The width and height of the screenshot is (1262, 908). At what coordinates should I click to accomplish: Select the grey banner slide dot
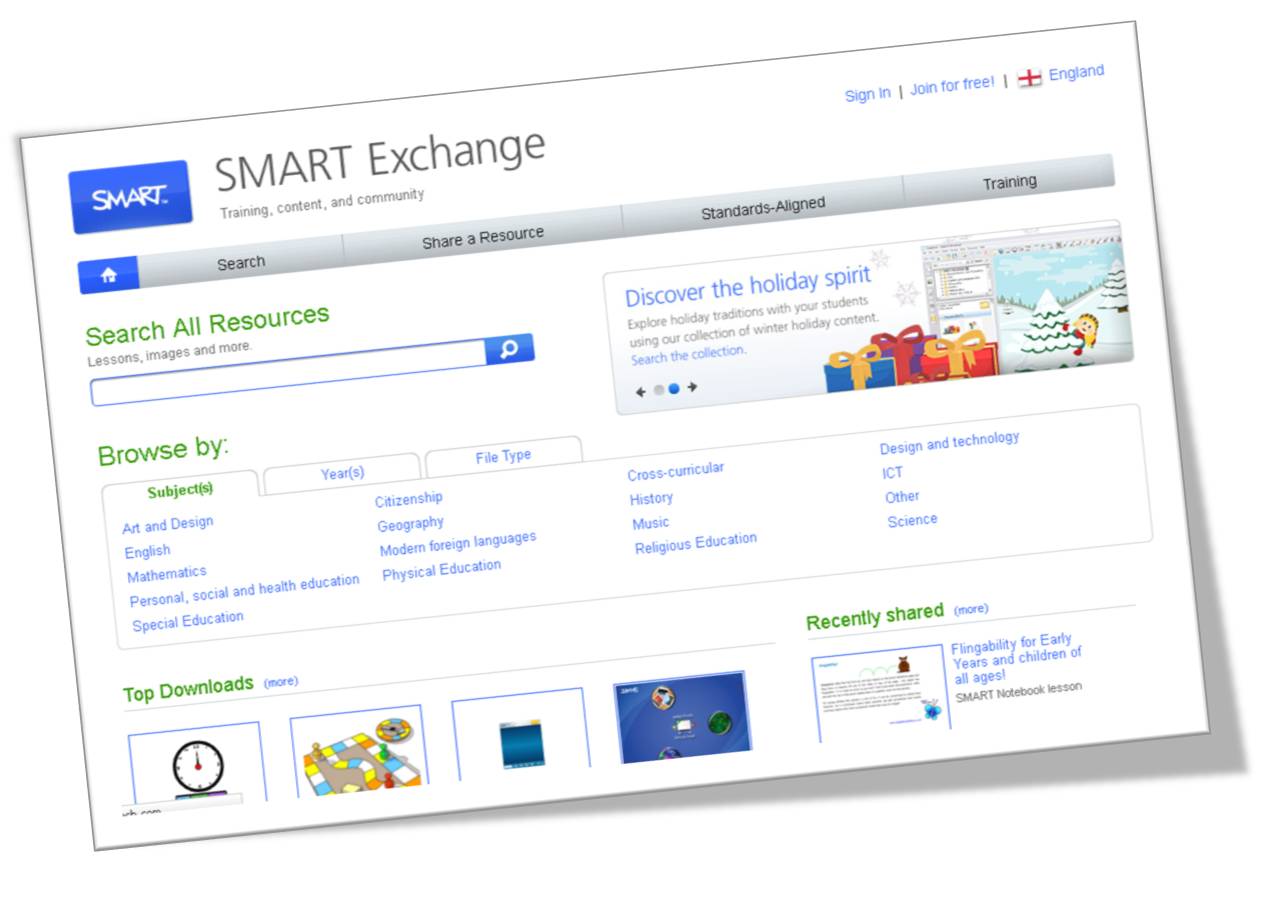pyautogui.click(x=658, y=390)
